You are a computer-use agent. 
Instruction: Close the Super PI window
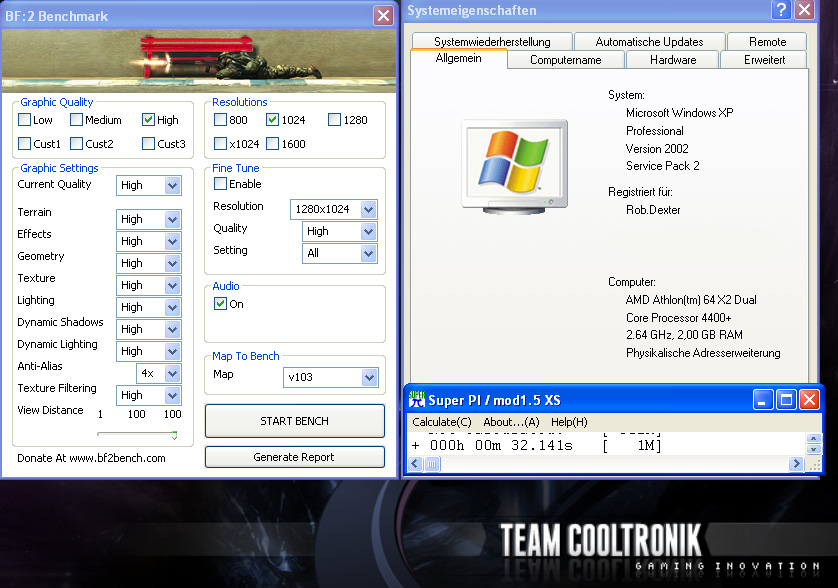[x=810, y=400]
